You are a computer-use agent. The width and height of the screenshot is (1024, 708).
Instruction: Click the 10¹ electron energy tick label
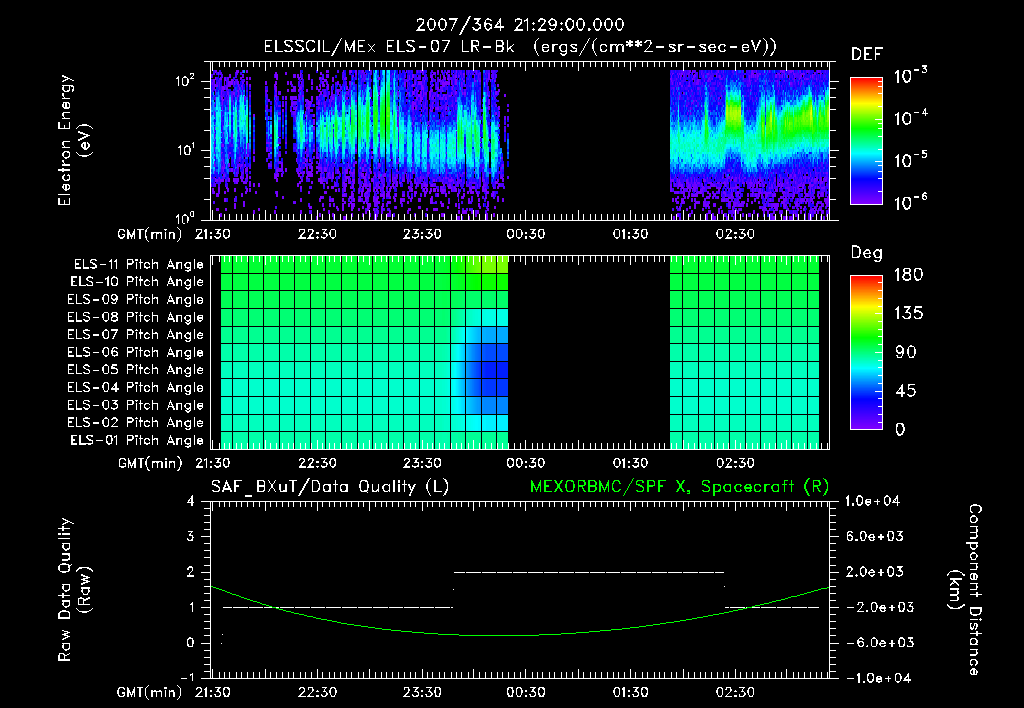[185, 150]
